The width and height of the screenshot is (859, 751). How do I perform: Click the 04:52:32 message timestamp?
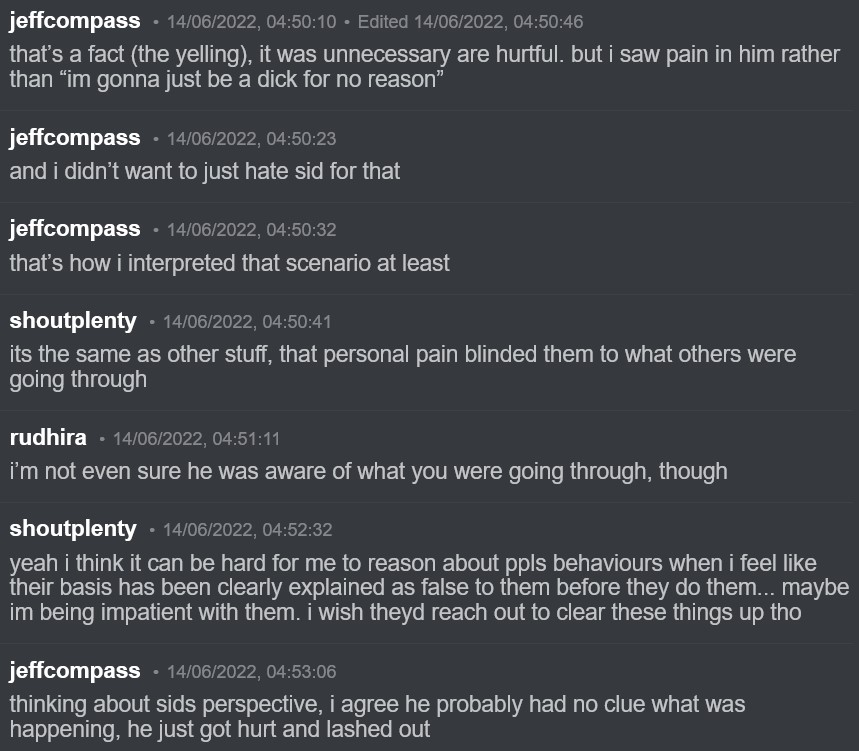[247, 529]
